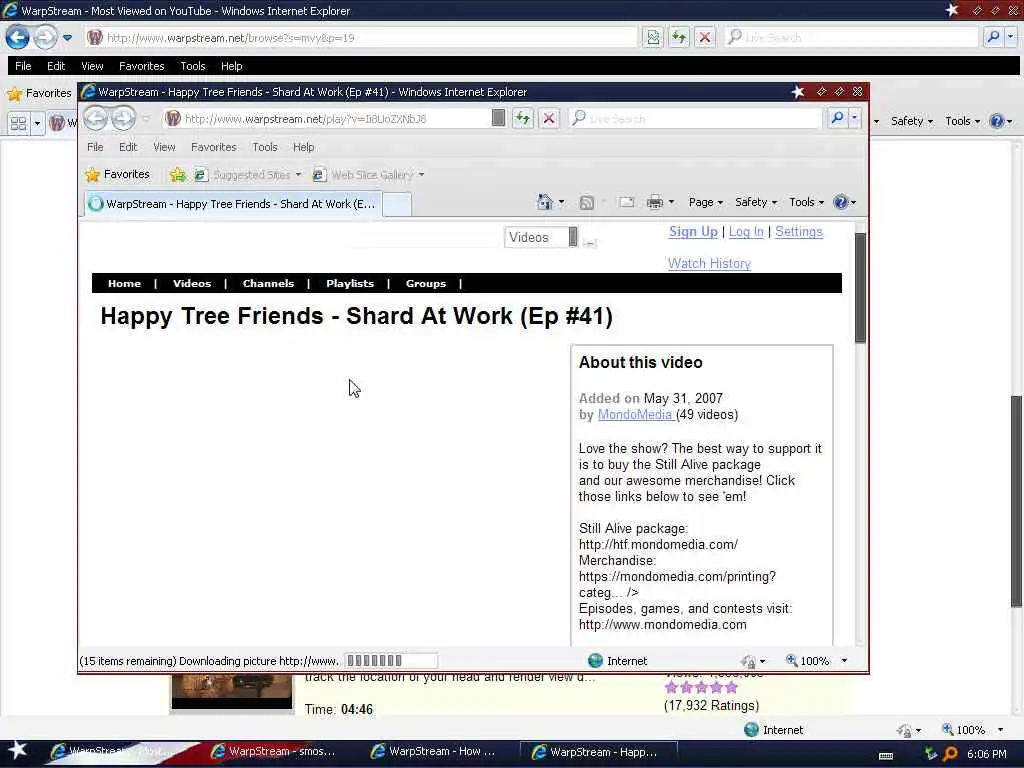Open the Tools dropdown in the background window toolbar
This screenshot has height=768, width=1024.
pyautogui.click(x=963, y=121)
